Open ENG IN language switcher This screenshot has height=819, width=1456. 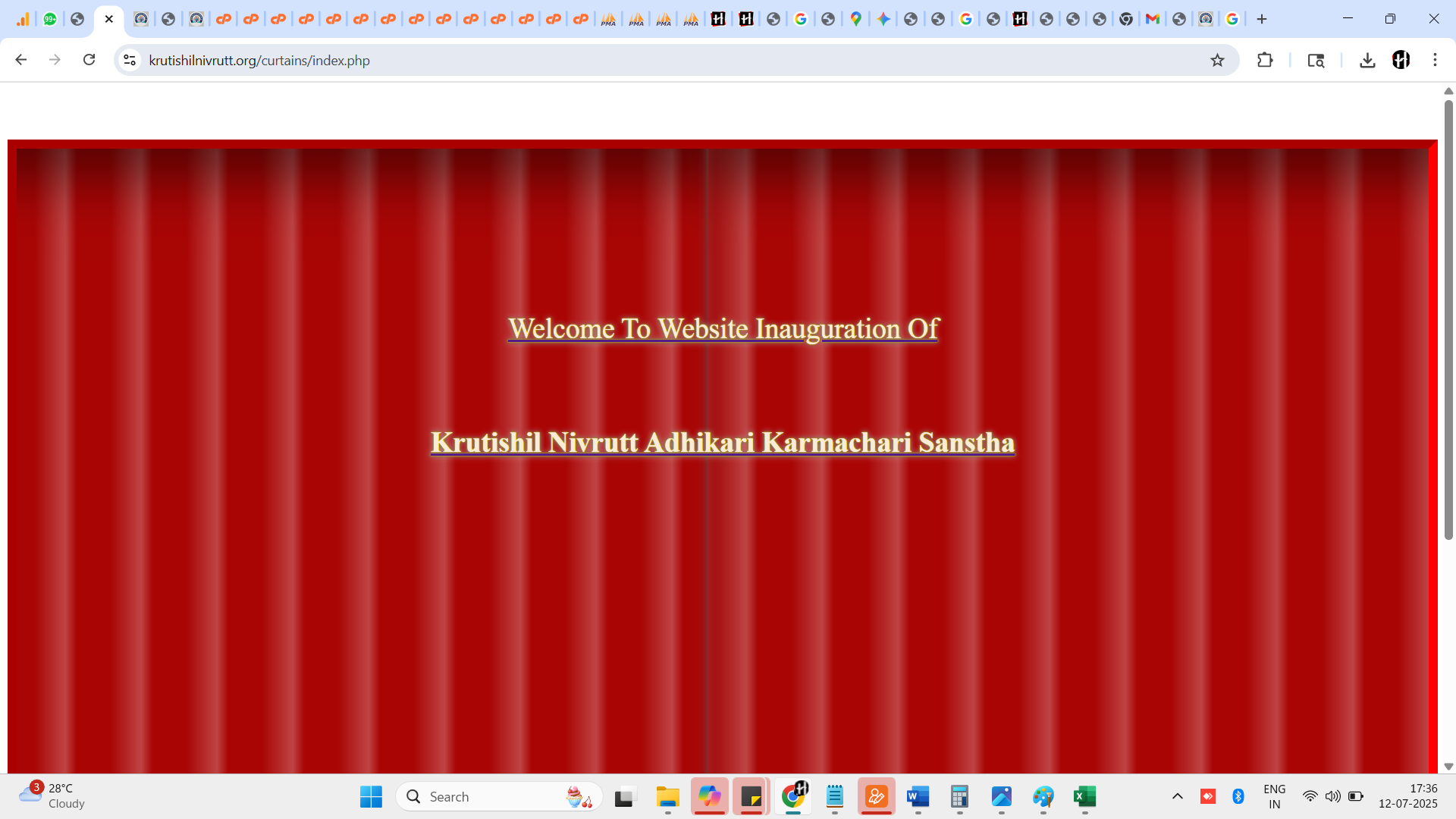point(1274,796)
